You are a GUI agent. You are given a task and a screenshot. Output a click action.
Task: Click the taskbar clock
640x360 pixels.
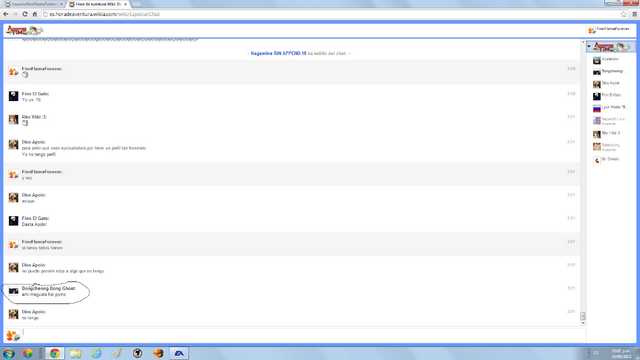click(x=622, y=353)
